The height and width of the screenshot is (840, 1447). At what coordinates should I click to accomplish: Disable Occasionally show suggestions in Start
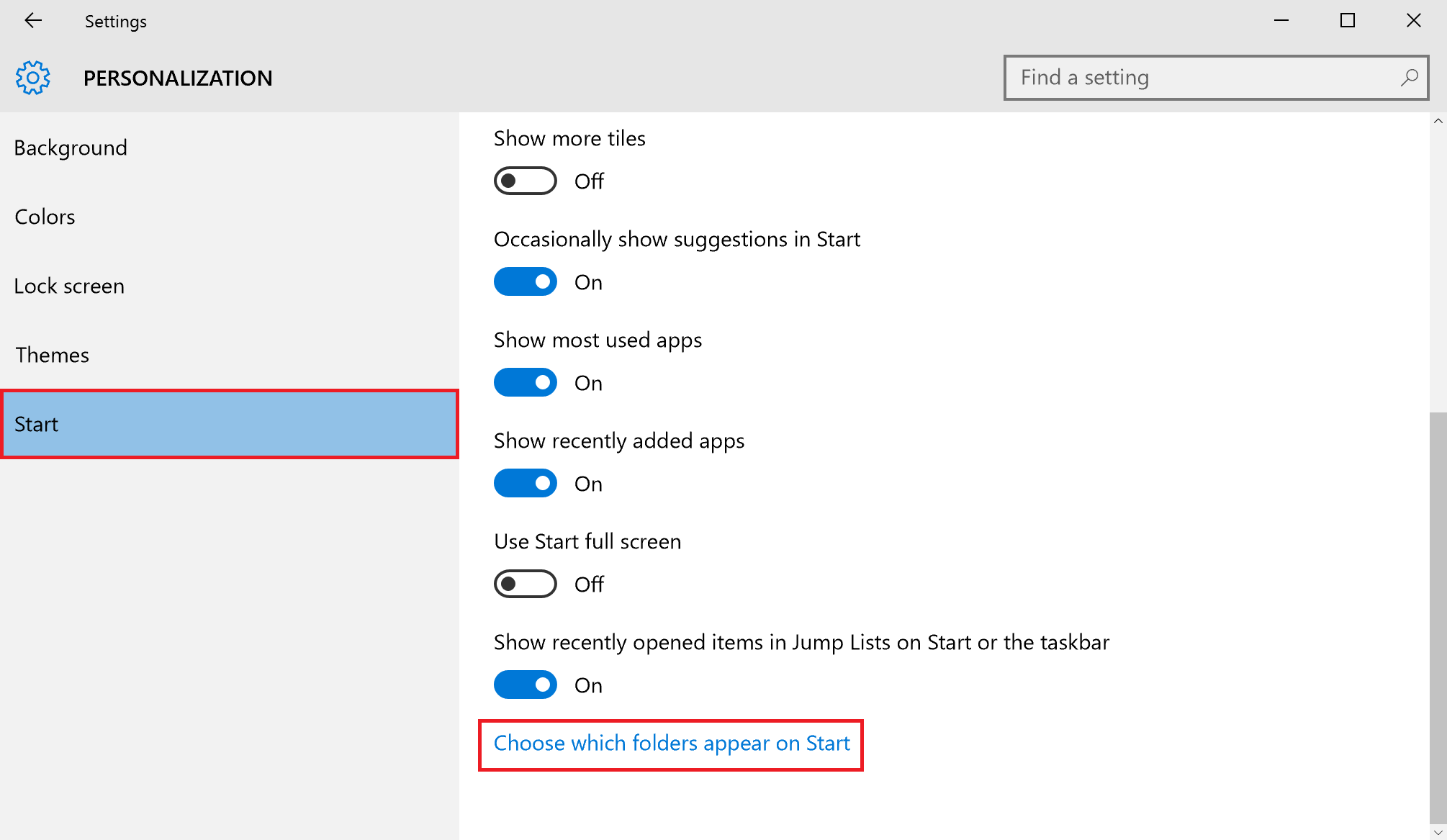525,281
